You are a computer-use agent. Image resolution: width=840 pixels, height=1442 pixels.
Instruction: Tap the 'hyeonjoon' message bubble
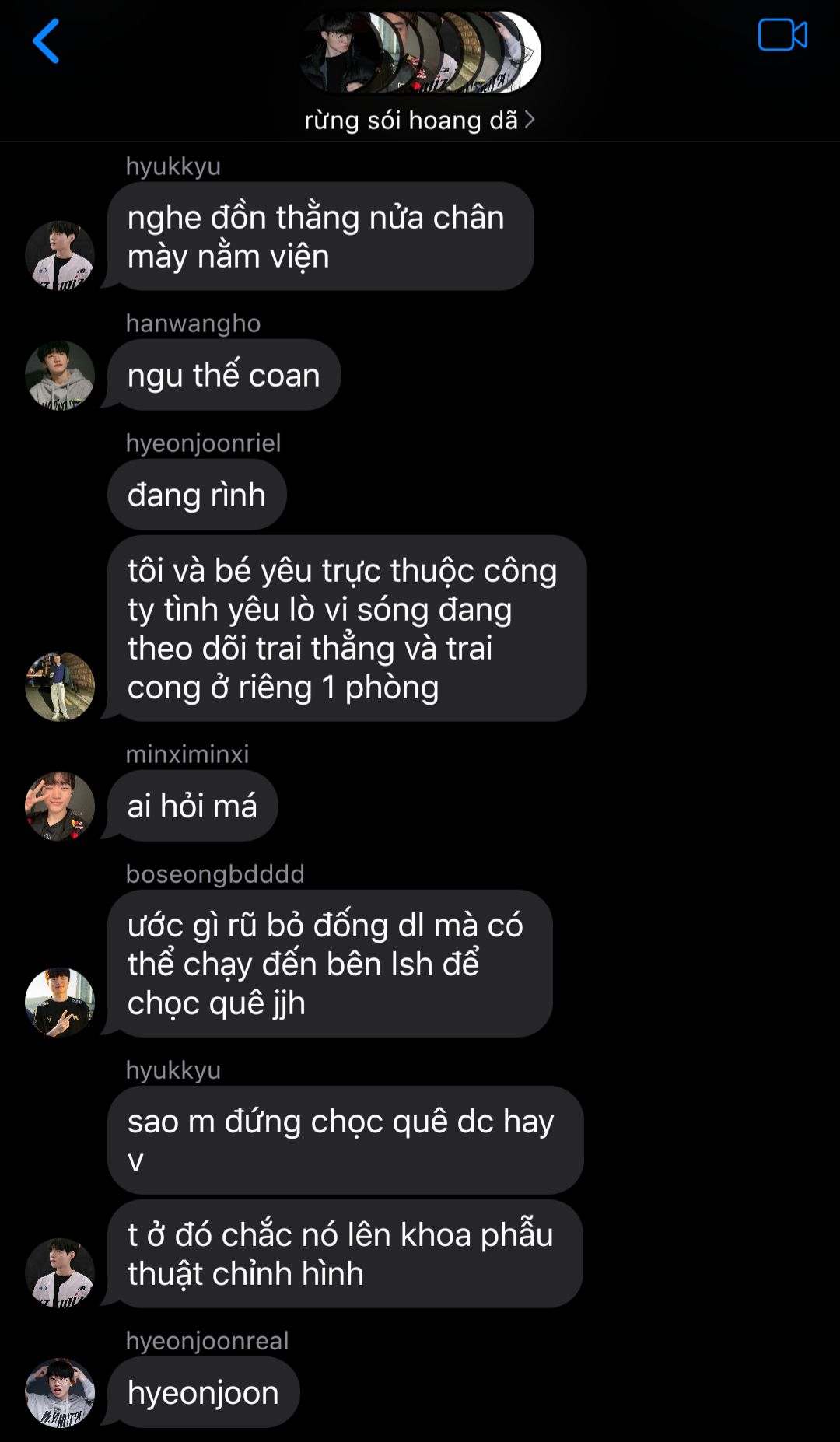point(203,1392)
